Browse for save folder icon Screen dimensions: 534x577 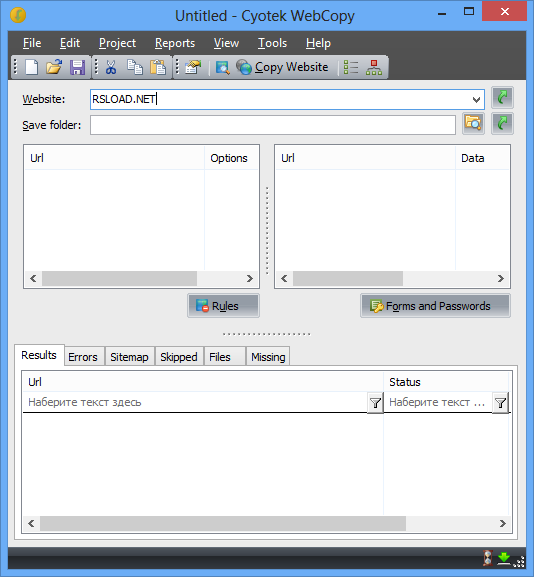click(x=473, y=123)
